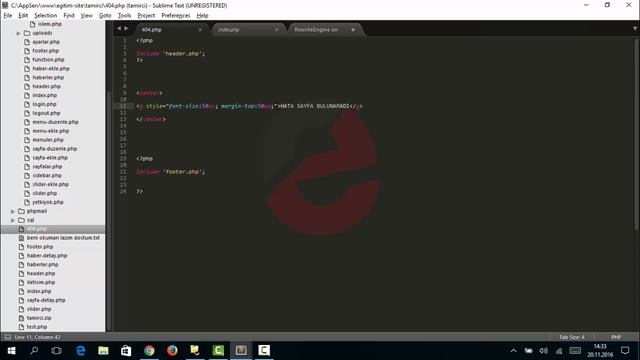Image resolution: width=640 pixels, height=360 pixels.
Task: Open the Goto menu
Action: (105, 16)
